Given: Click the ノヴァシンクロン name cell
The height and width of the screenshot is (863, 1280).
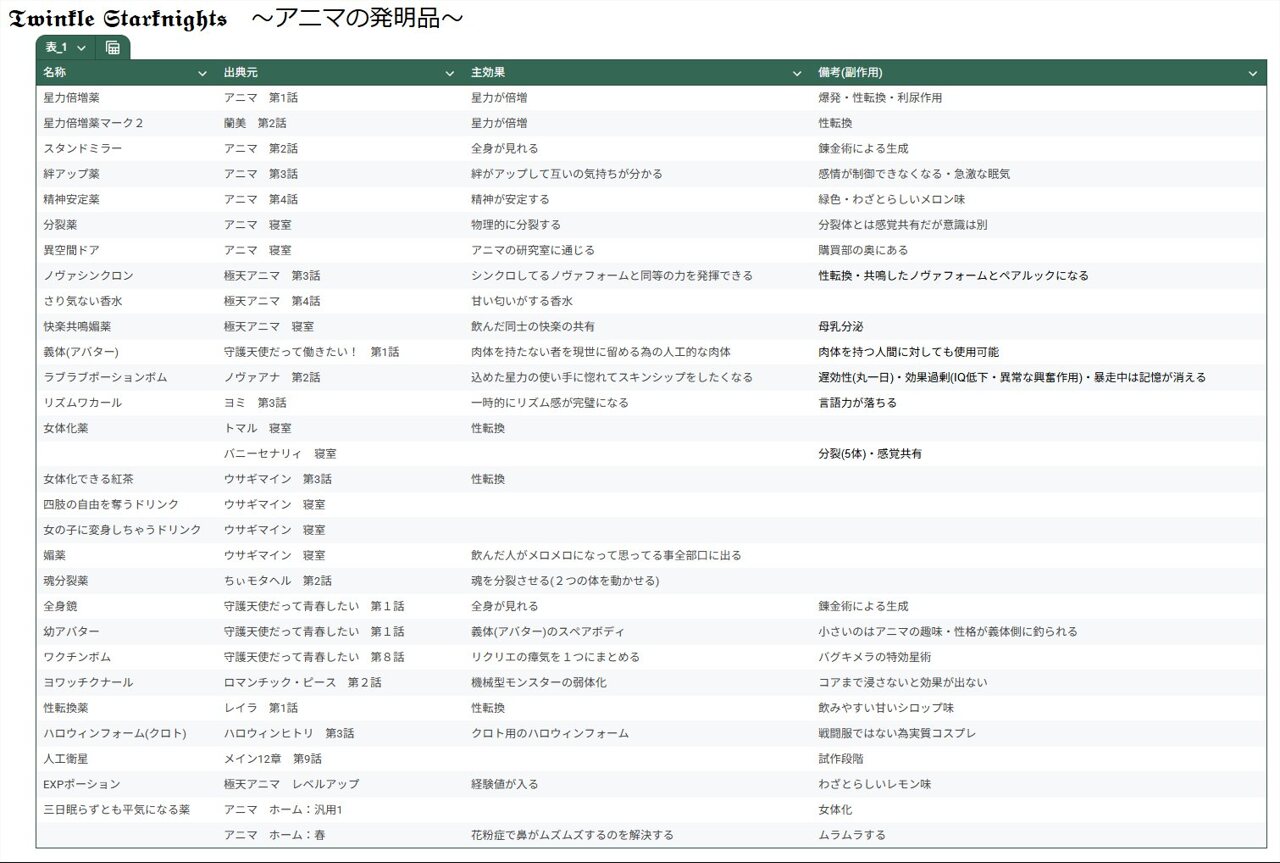Looking at the screenshot, I should [88, 276].
